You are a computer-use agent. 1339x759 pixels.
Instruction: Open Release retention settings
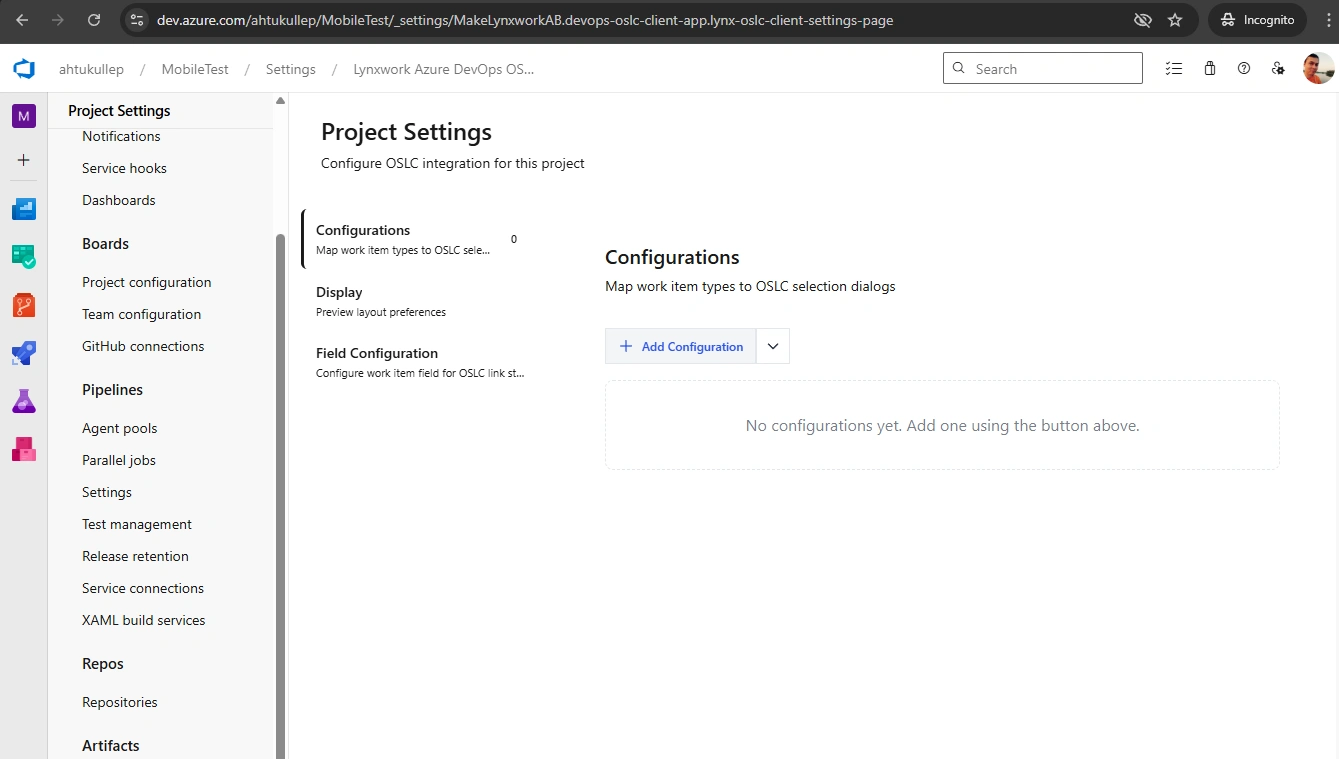[x=135, y=556]
